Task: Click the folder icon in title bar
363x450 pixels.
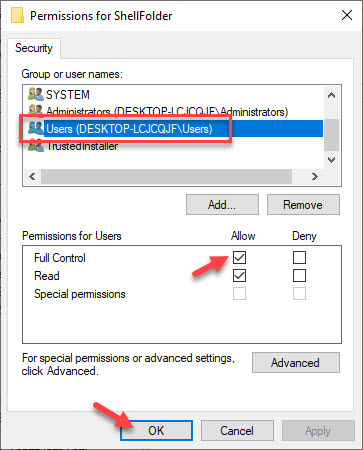Action: click(x=17, y=15)
